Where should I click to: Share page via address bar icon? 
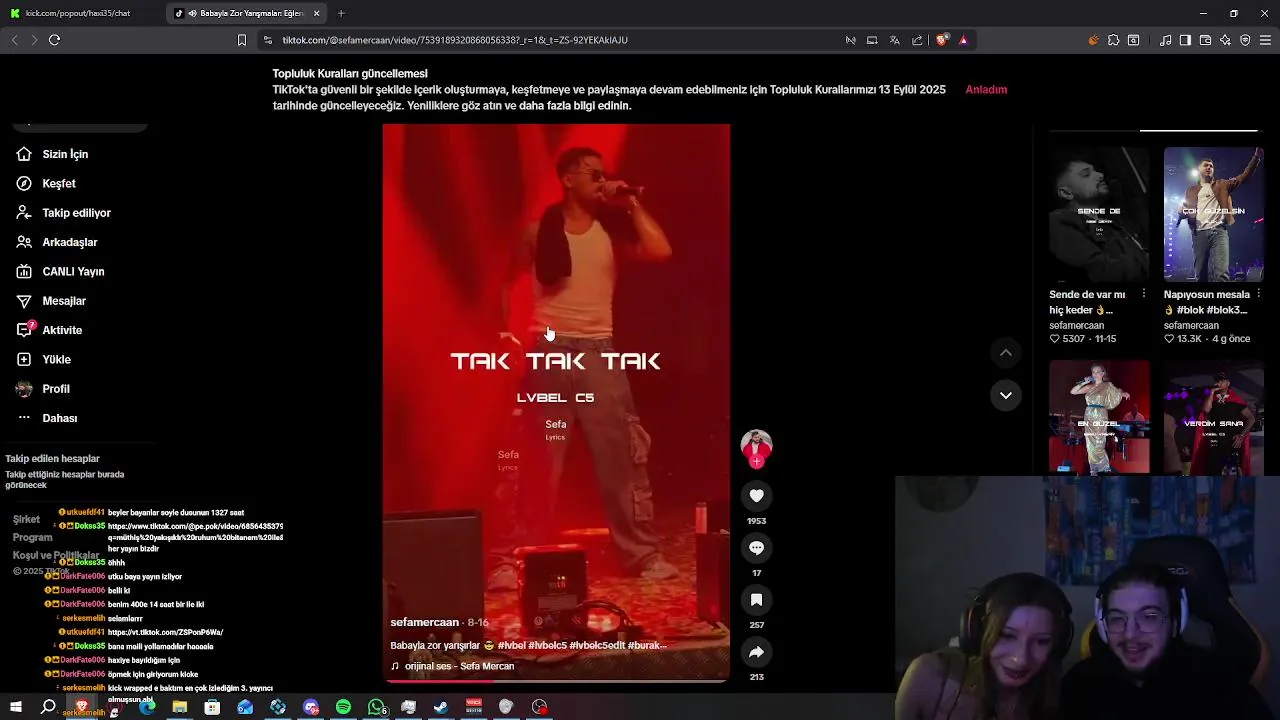[x=915, y=40]
